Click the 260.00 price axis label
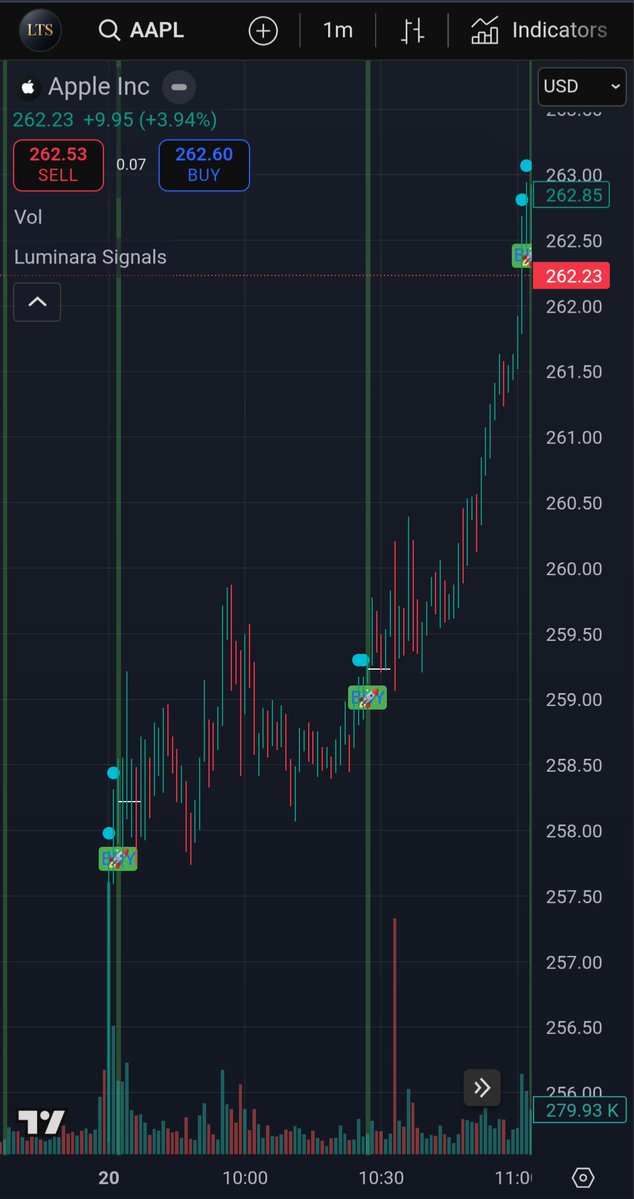The width and height of the screenshot is (634, 1199). (x=574, y=569)
